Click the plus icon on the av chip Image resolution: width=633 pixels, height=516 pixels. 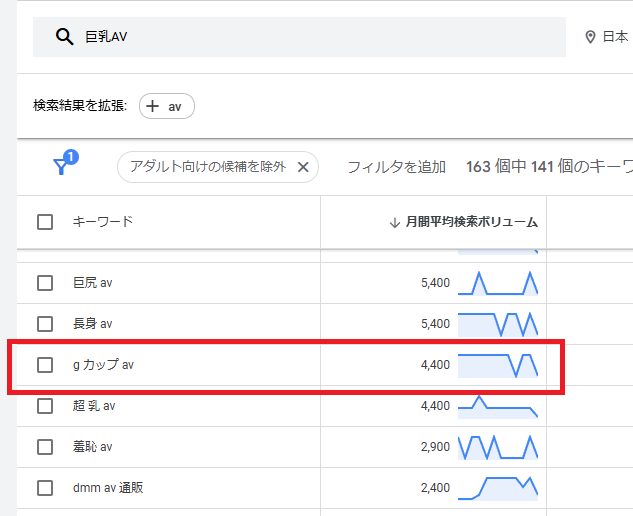(152, 106)
